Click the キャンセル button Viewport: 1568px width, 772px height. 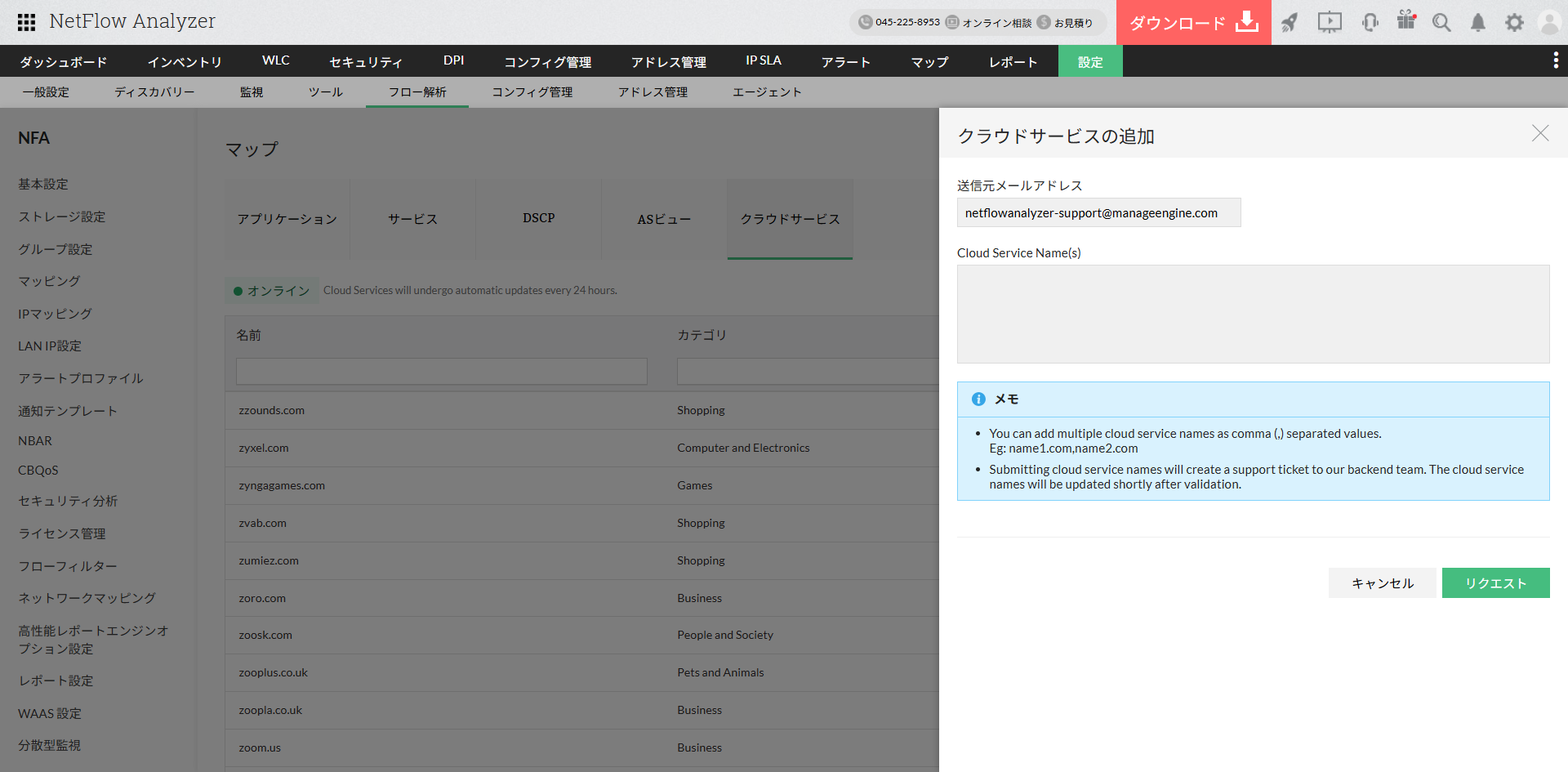(x=1382, y=583)
